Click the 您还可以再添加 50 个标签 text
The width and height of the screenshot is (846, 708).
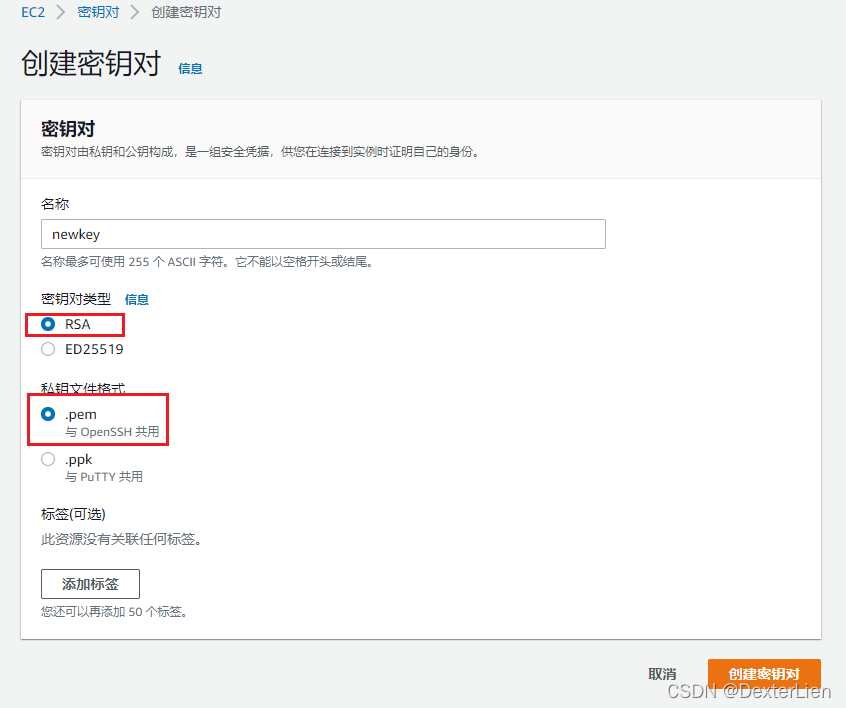[114, 612]
